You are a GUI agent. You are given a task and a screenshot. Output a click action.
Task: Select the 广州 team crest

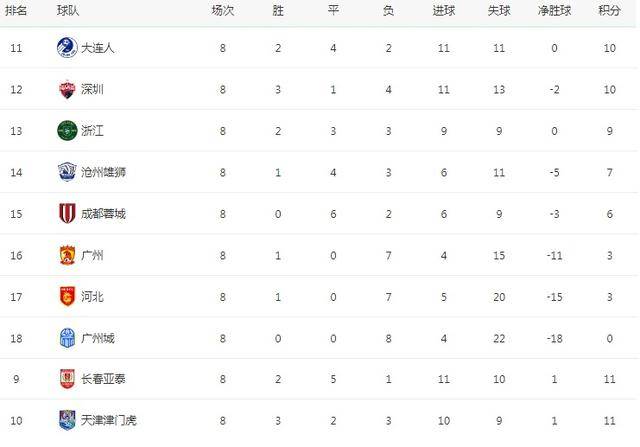67,255
